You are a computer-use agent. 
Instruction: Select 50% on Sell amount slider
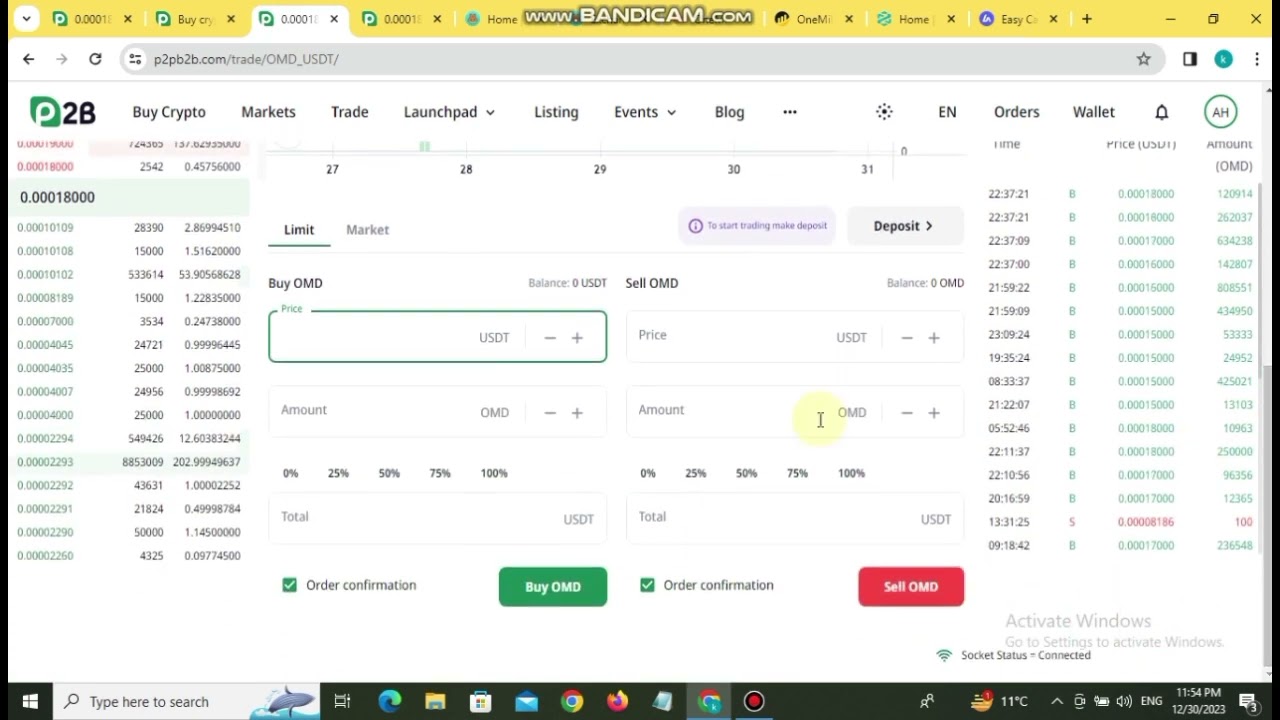(746, 473)
